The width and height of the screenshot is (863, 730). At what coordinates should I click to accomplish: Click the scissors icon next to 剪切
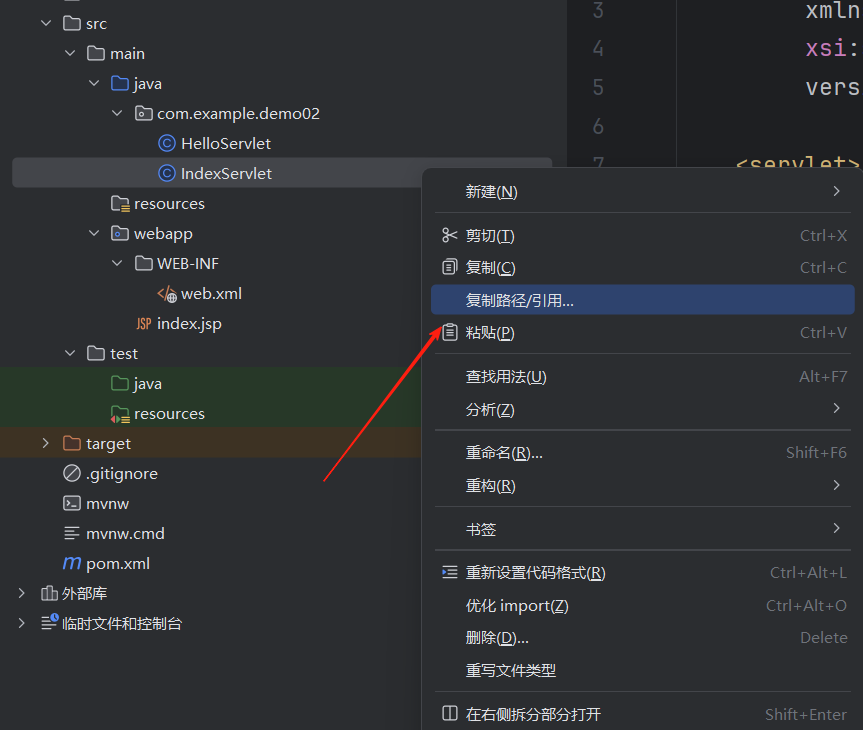click(x=450, y=236)
